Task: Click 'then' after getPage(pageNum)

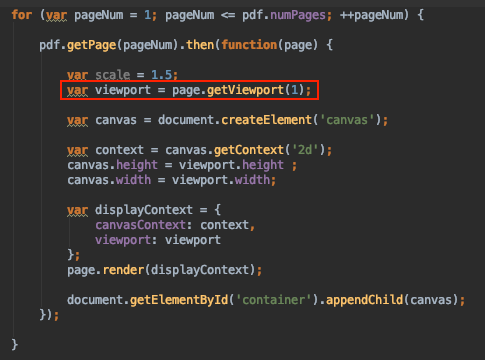Action: (x=200, y=45)
